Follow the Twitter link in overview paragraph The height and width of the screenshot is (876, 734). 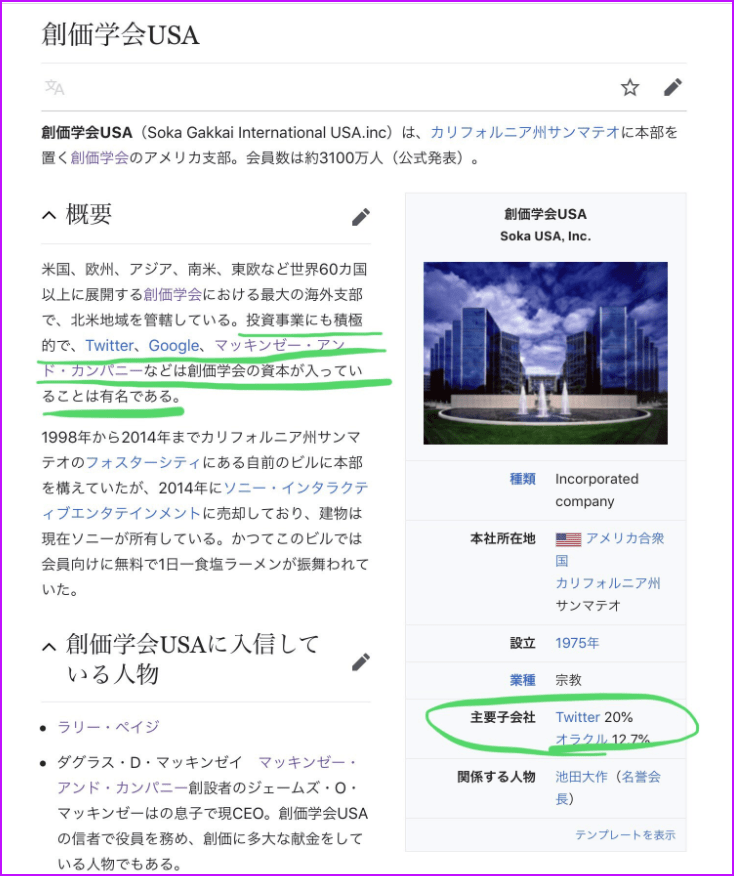click(x=109, y=345)
